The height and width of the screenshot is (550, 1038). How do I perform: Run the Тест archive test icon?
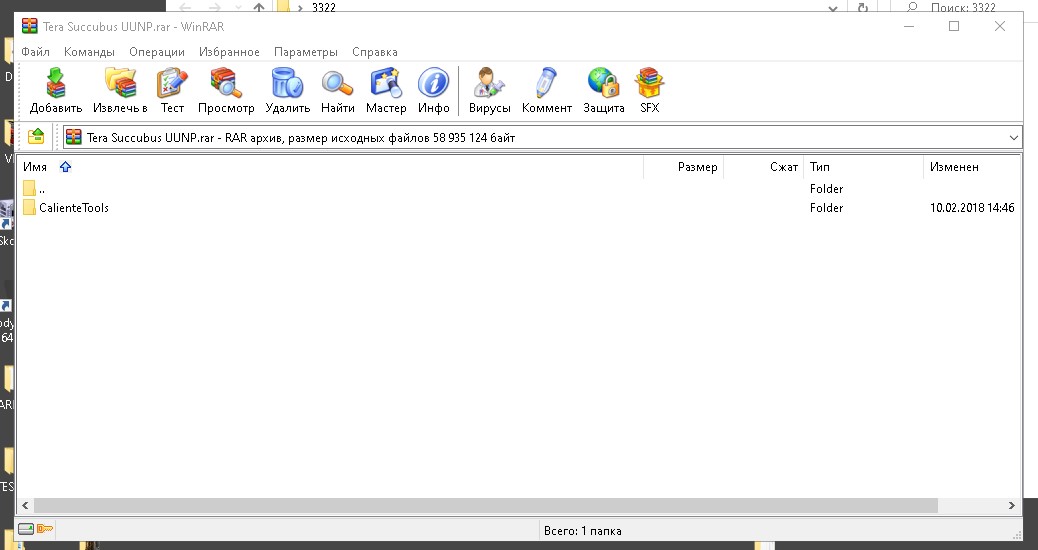[x=172, y=83]
